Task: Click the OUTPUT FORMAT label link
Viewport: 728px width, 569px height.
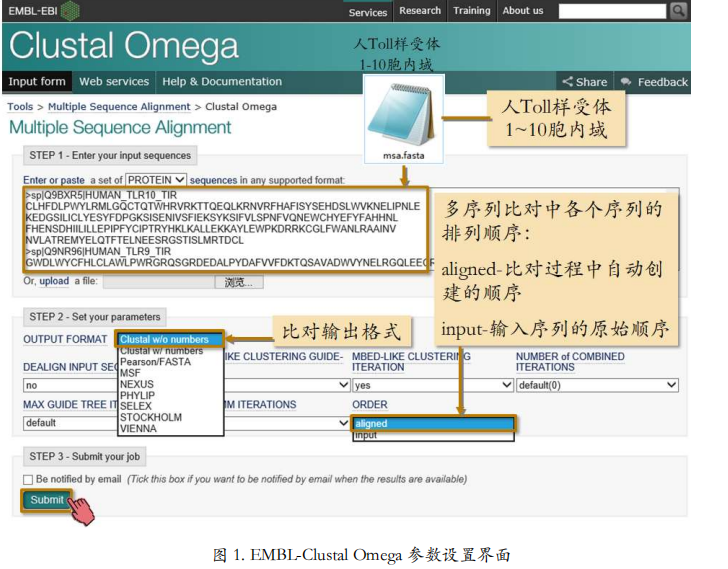Action: (65, 339)
